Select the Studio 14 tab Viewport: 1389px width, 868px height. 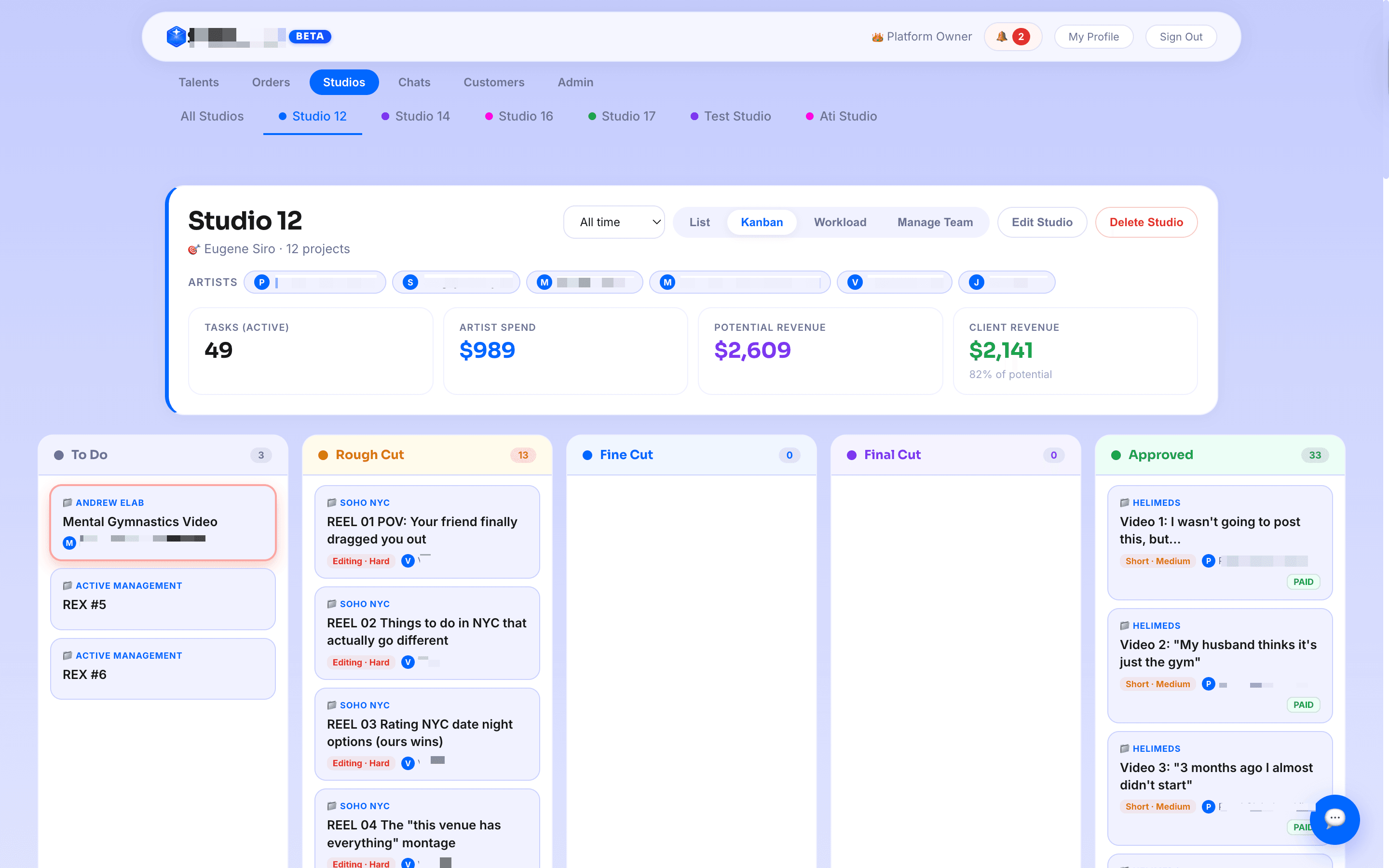pos(416,116)
